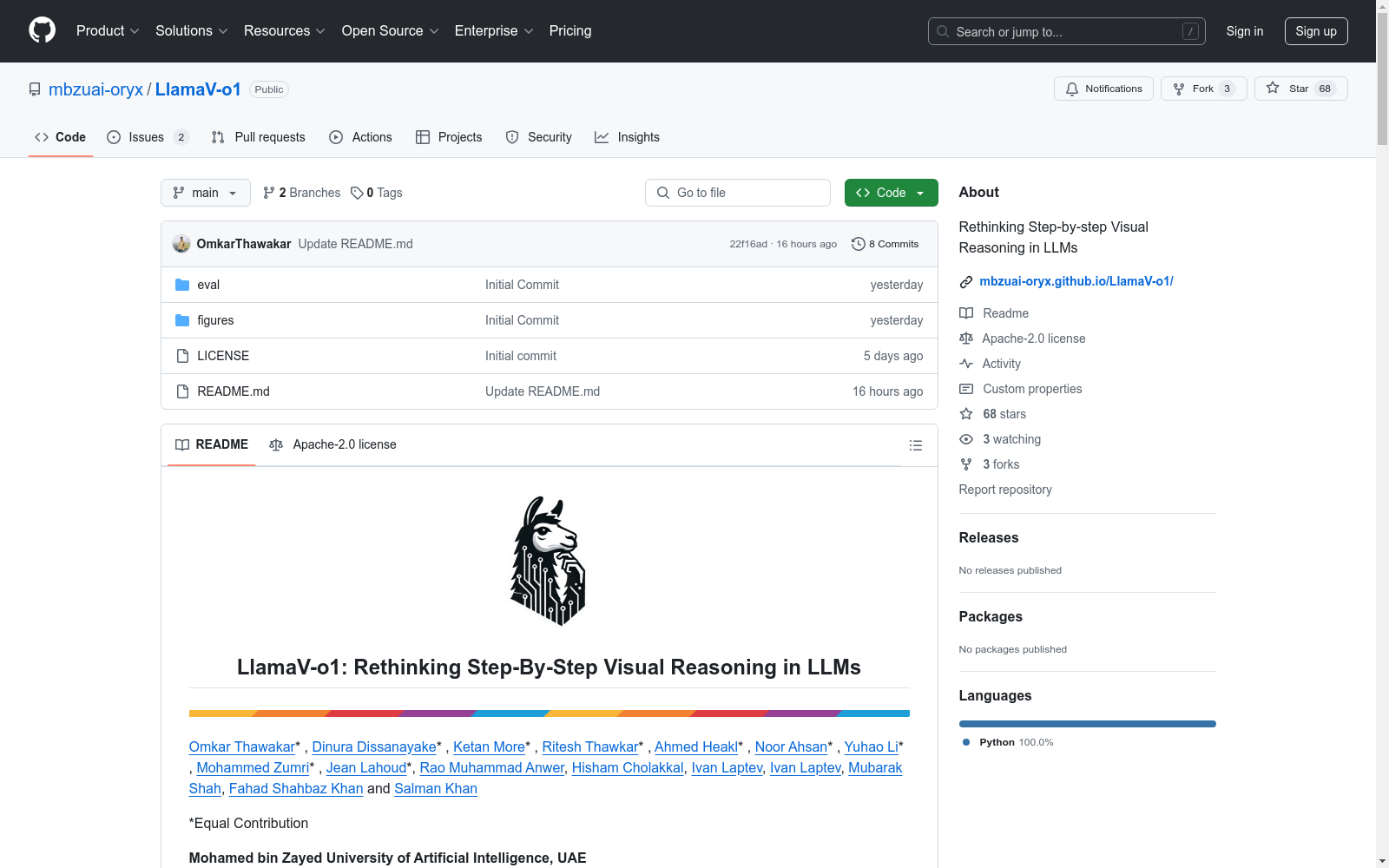
Task: Click the pulse icon next to Activity
Action: coord(966,364)
